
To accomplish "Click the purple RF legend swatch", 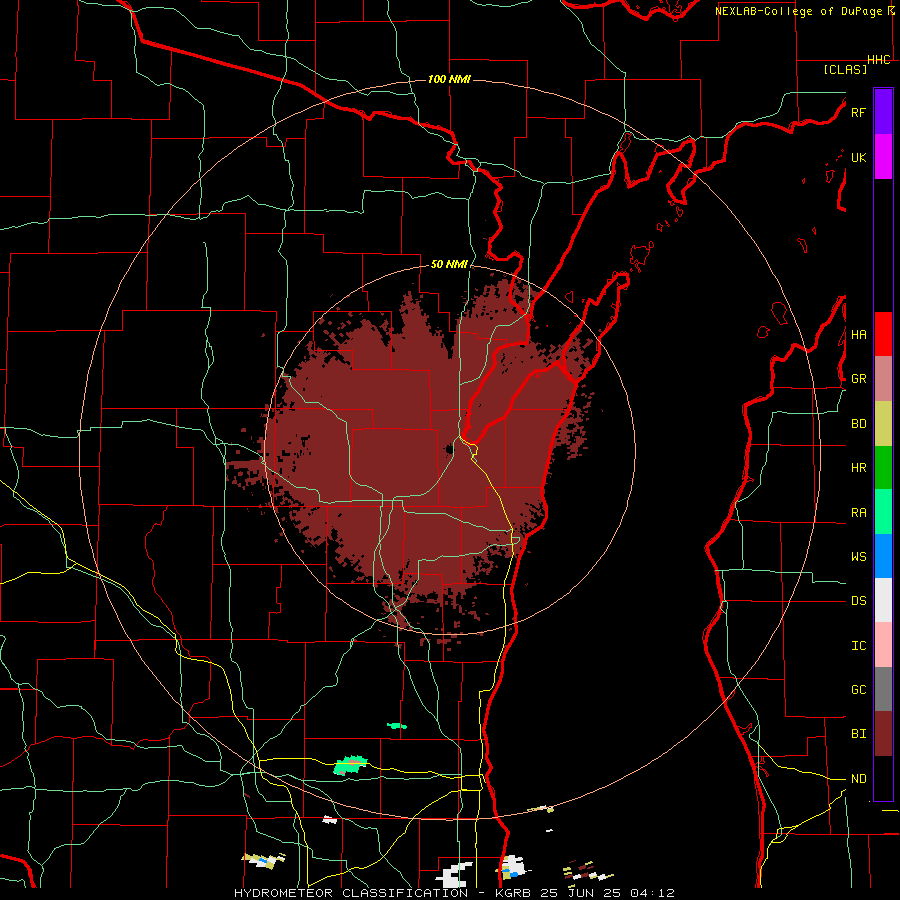I will (x=883, y=112).
